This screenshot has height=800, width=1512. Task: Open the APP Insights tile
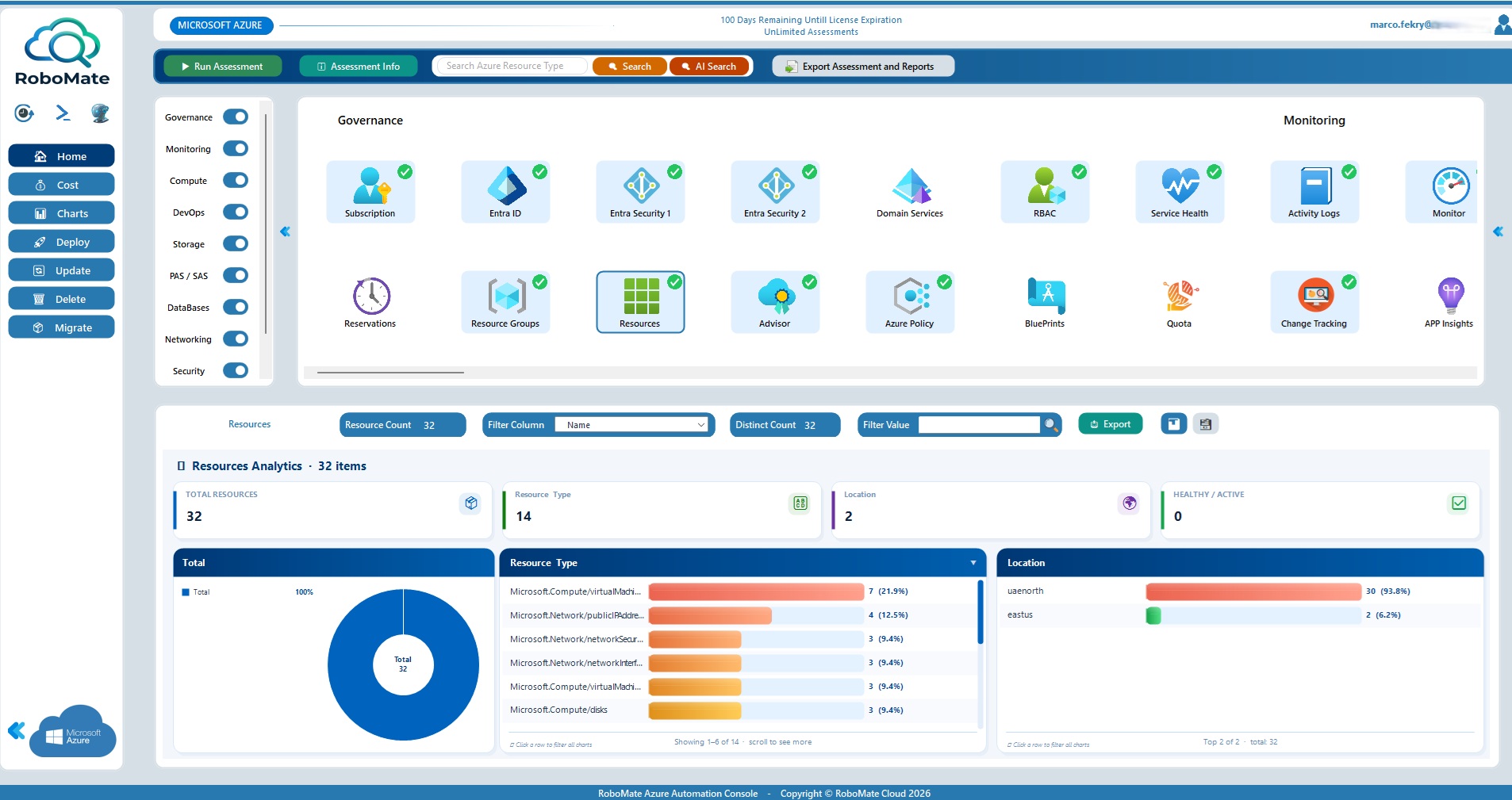[x=1449, y=302]
